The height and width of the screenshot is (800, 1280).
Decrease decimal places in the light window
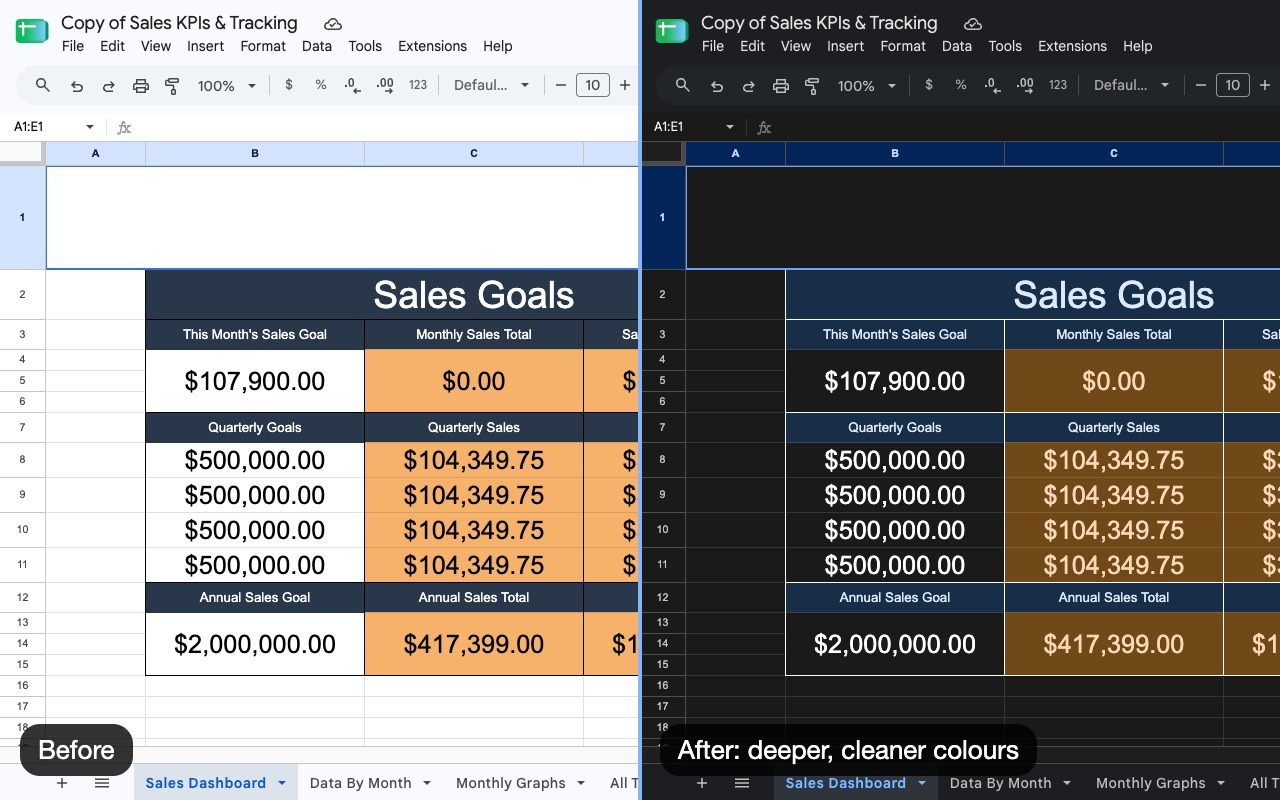pyautogui.click(x=352, y=86)
